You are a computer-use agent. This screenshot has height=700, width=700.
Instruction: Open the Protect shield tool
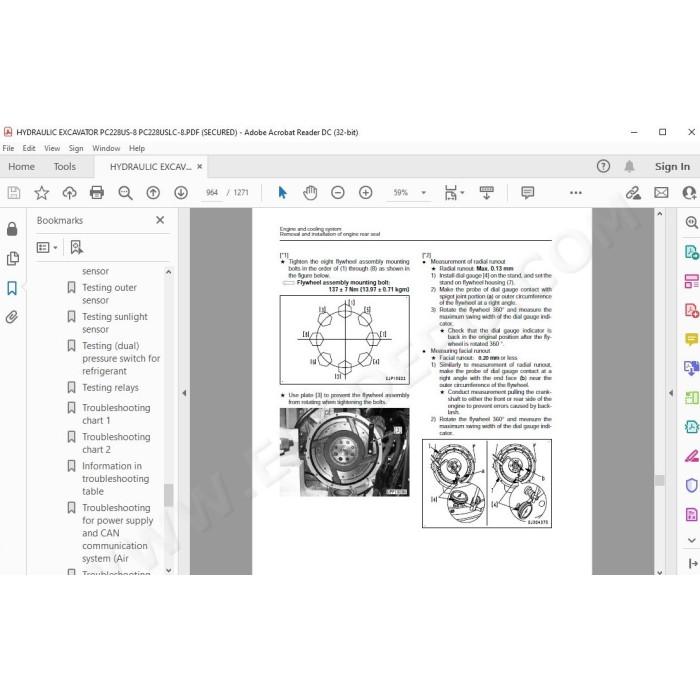[691, 485]
